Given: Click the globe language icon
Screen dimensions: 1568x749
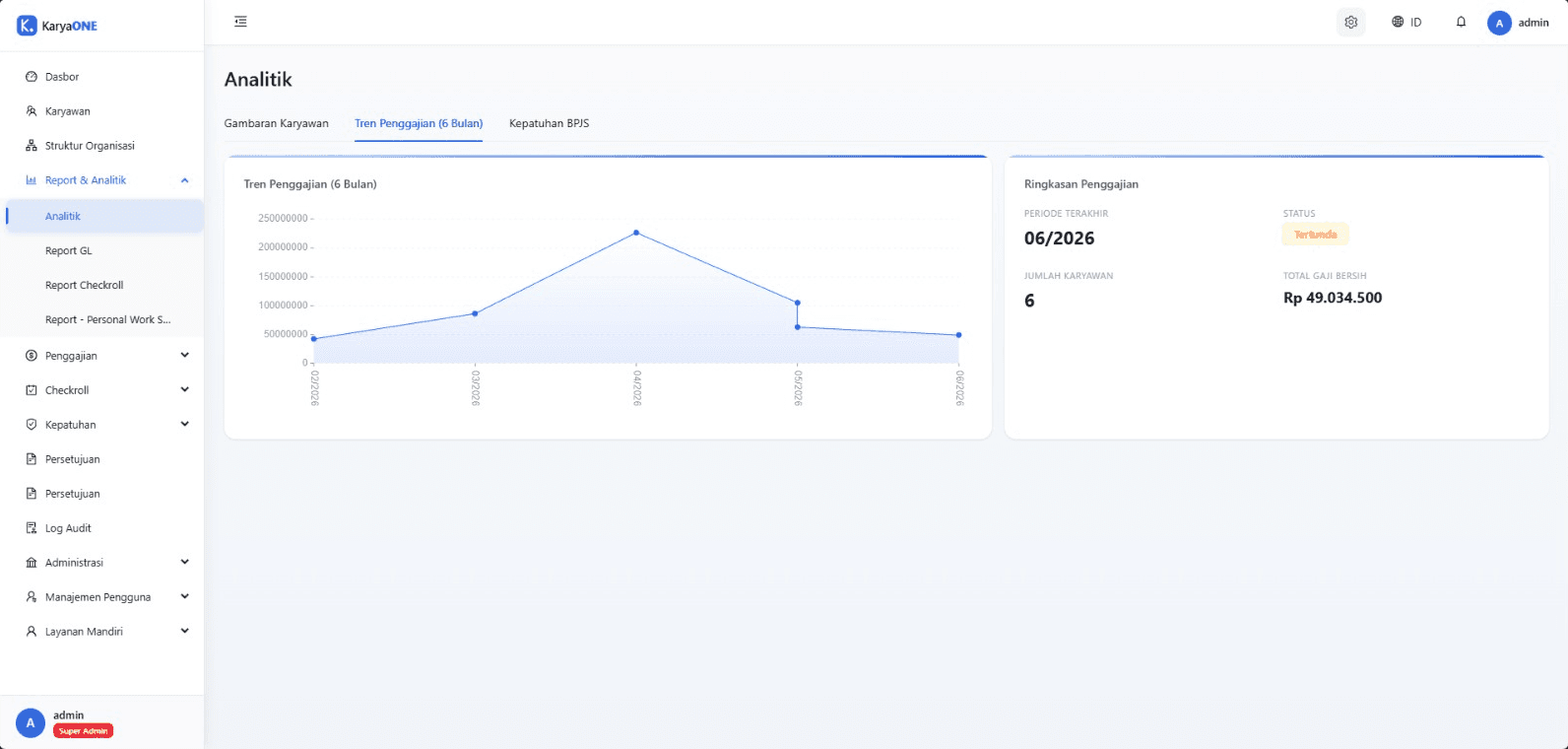Looking at the screenshot, I should pos(1398,22).
